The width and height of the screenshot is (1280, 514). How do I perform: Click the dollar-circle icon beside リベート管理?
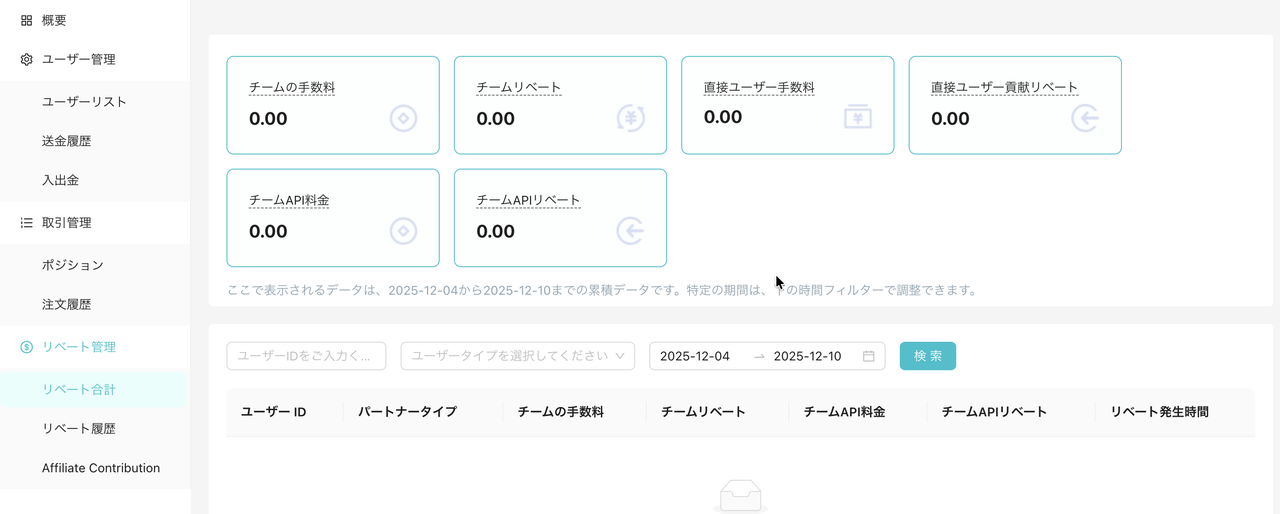tap(27, 347)
